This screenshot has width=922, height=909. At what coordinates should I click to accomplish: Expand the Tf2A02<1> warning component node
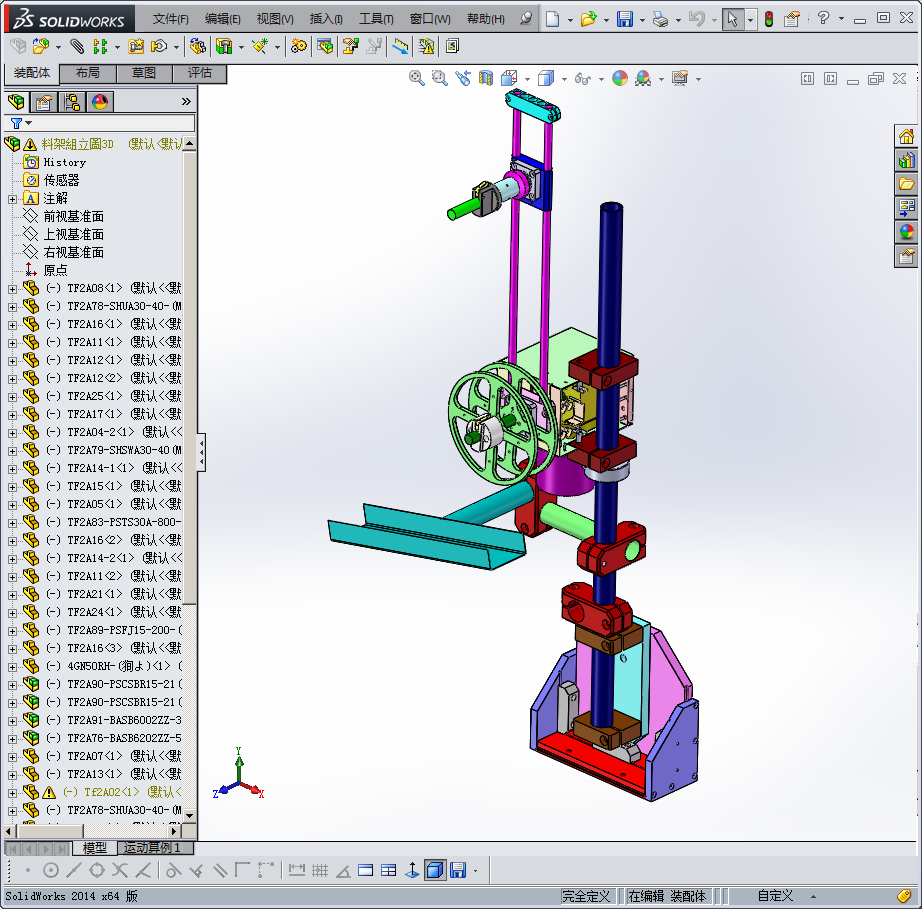pos(12,793)
